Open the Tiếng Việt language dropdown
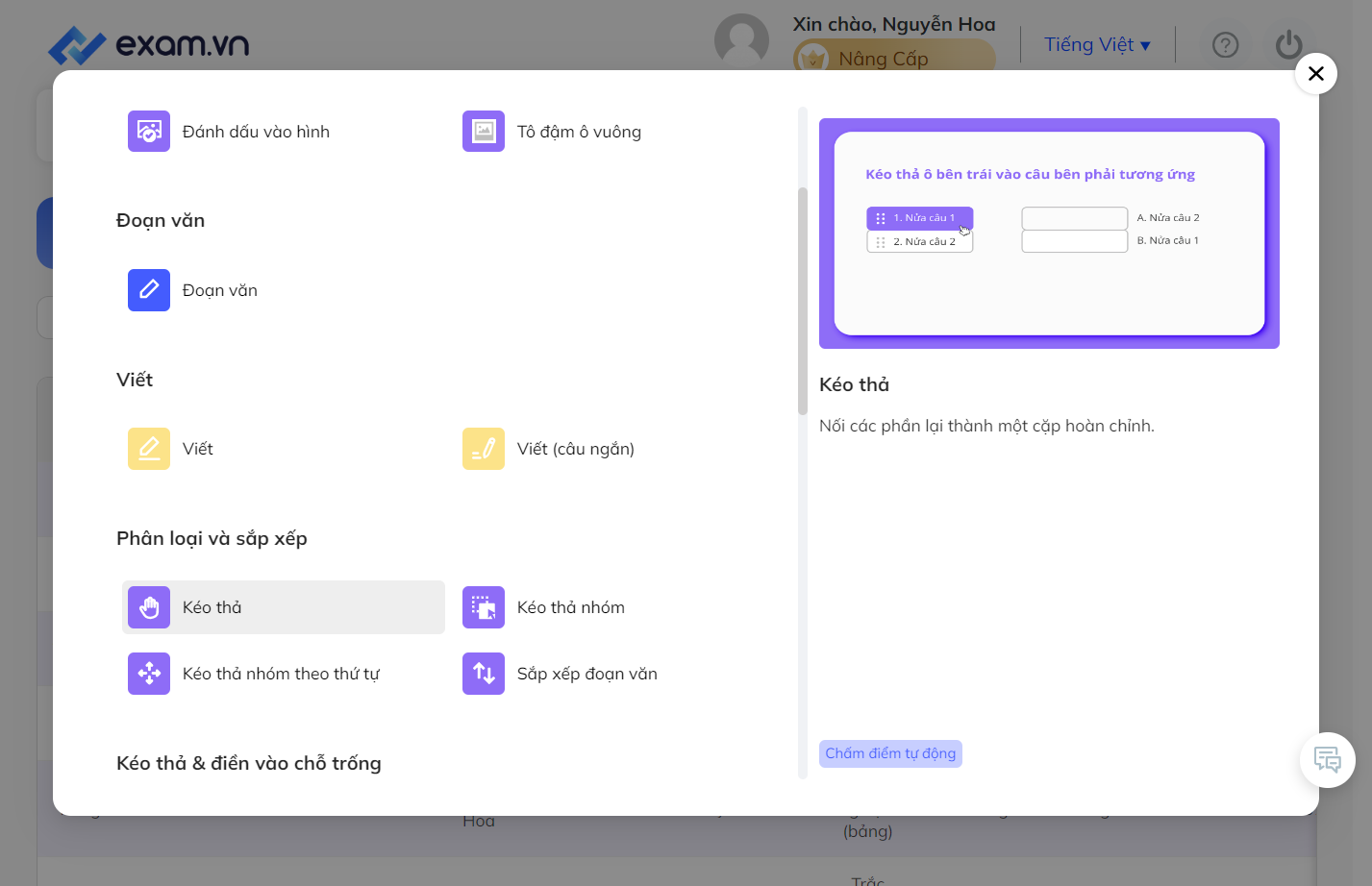Screen dimensions: 1372x886 1097,45
